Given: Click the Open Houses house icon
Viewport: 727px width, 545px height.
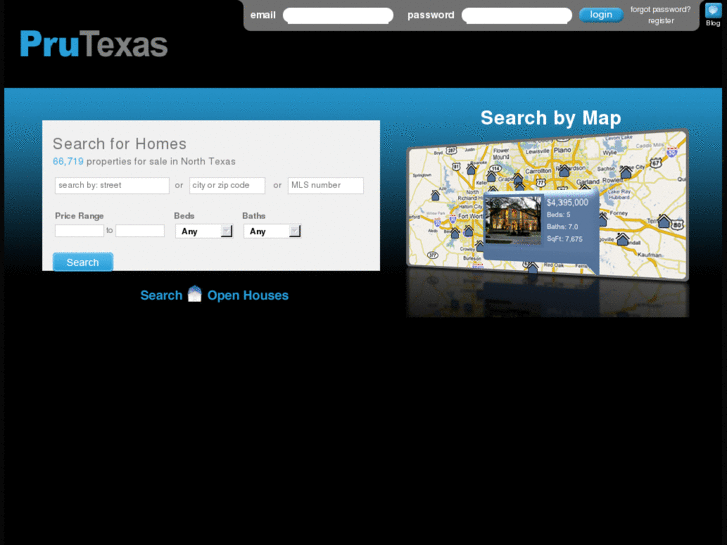Looking at the screenshot, I should [x=195, y=294].
